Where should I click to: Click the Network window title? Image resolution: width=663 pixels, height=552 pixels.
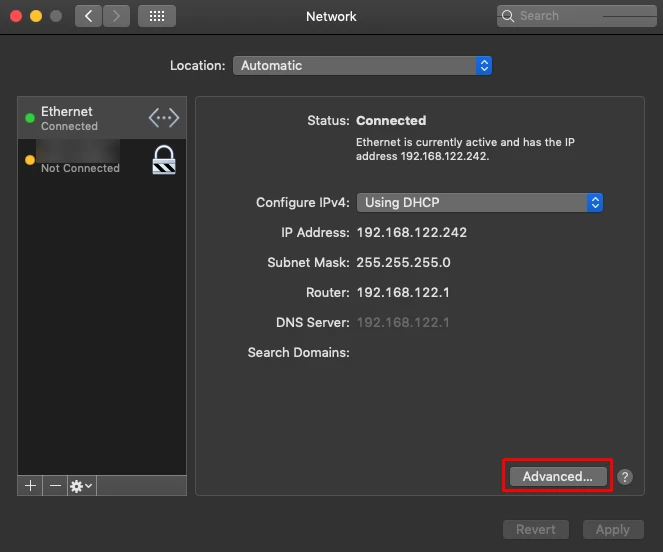click(331, 16)
